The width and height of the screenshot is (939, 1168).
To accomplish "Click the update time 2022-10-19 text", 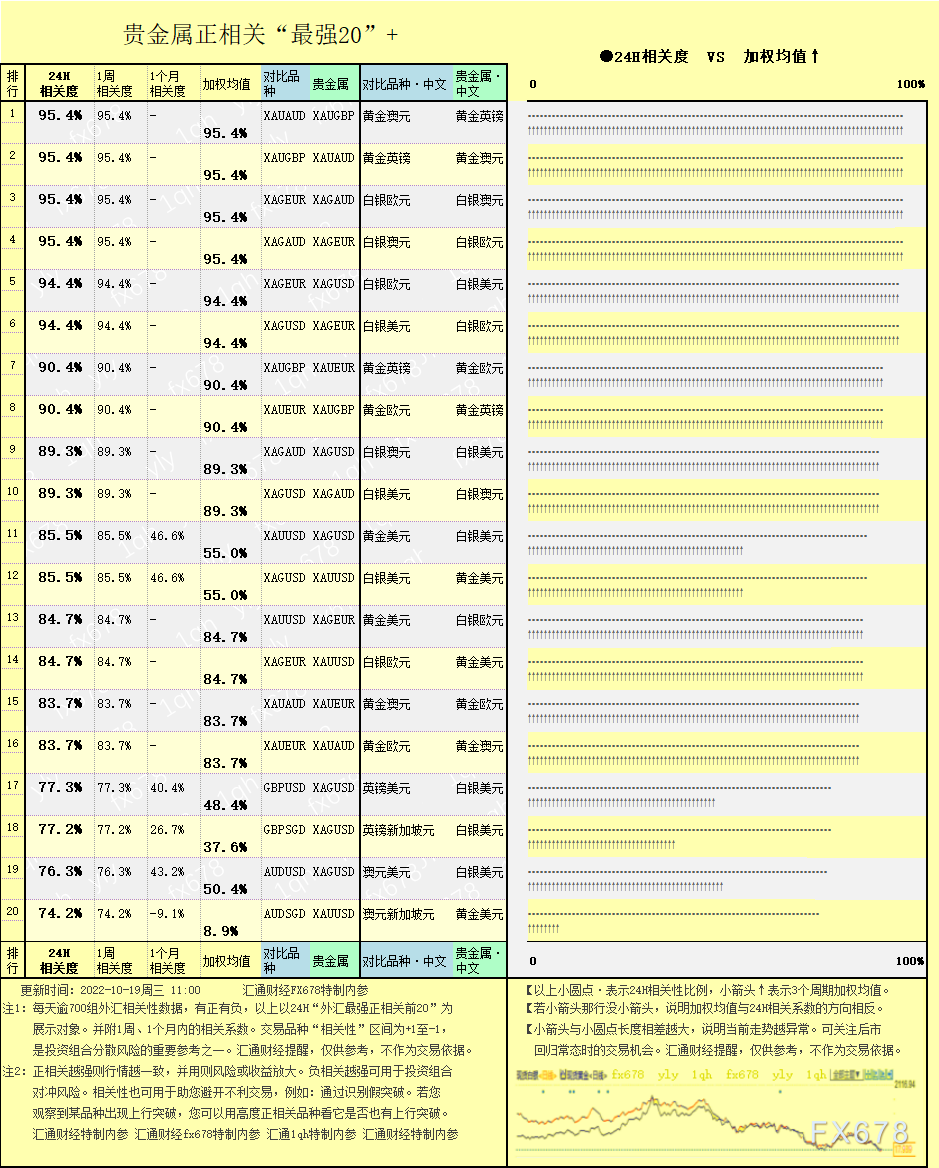I will click(x=110, y=990).
